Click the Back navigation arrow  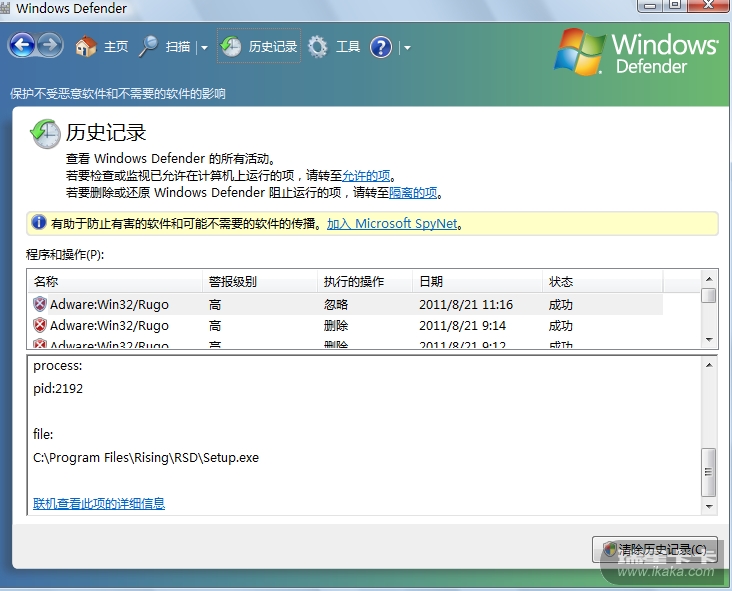click(21, 46)
